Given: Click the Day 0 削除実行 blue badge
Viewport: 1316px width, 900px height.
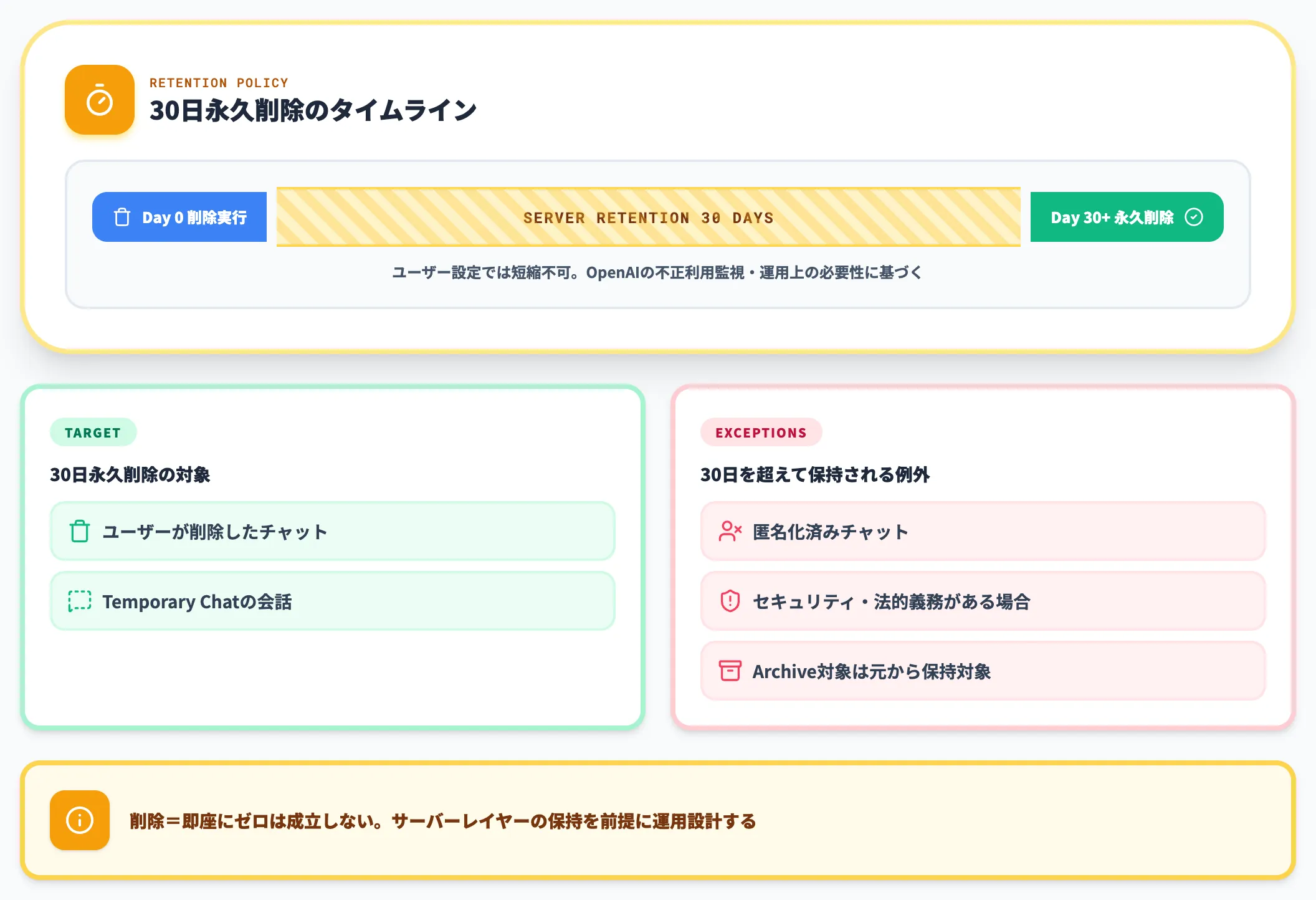Looking at the screenshot, I should [179, 217].
